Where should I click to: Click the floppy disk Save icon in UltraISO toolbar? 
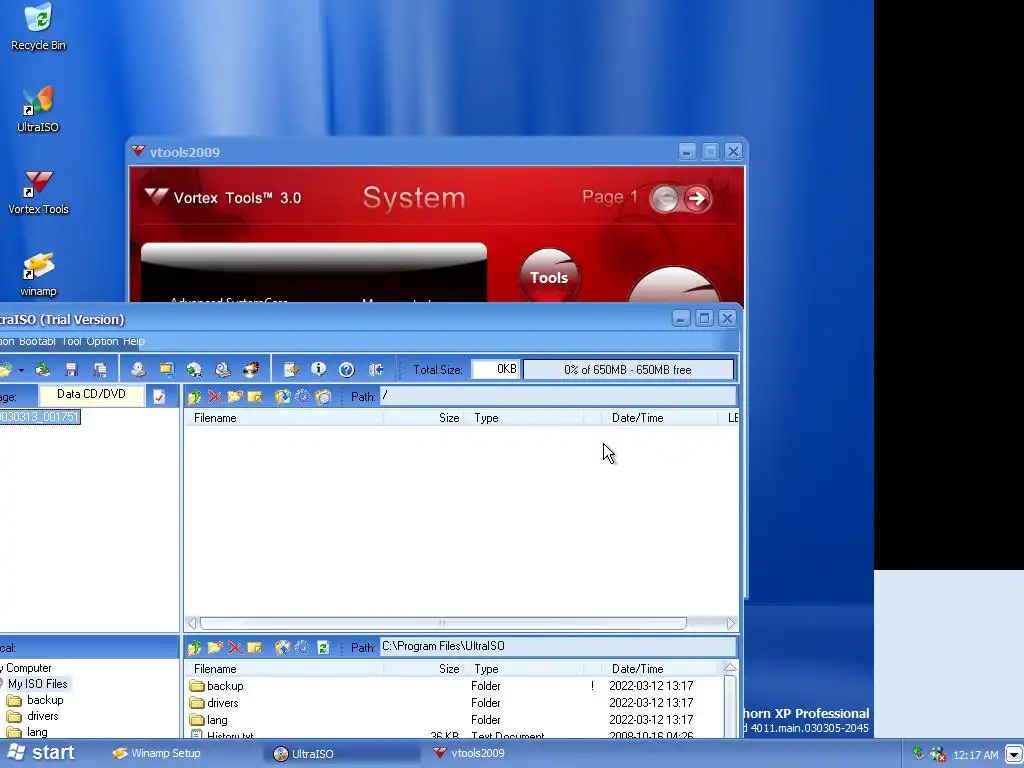click(71, 370)
